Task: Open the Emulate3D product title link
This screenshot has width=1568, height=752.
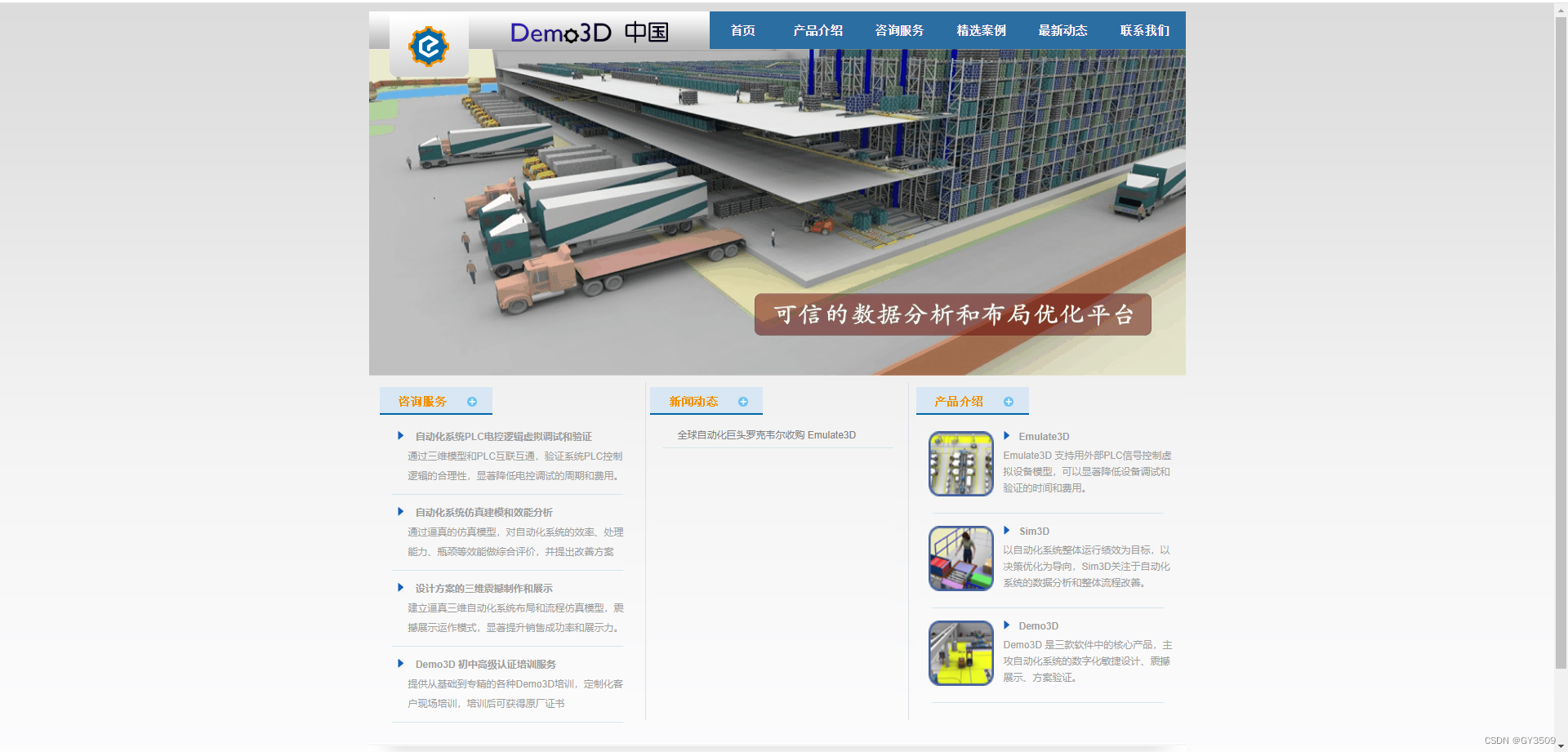Action: click(x=1044, y=437)
